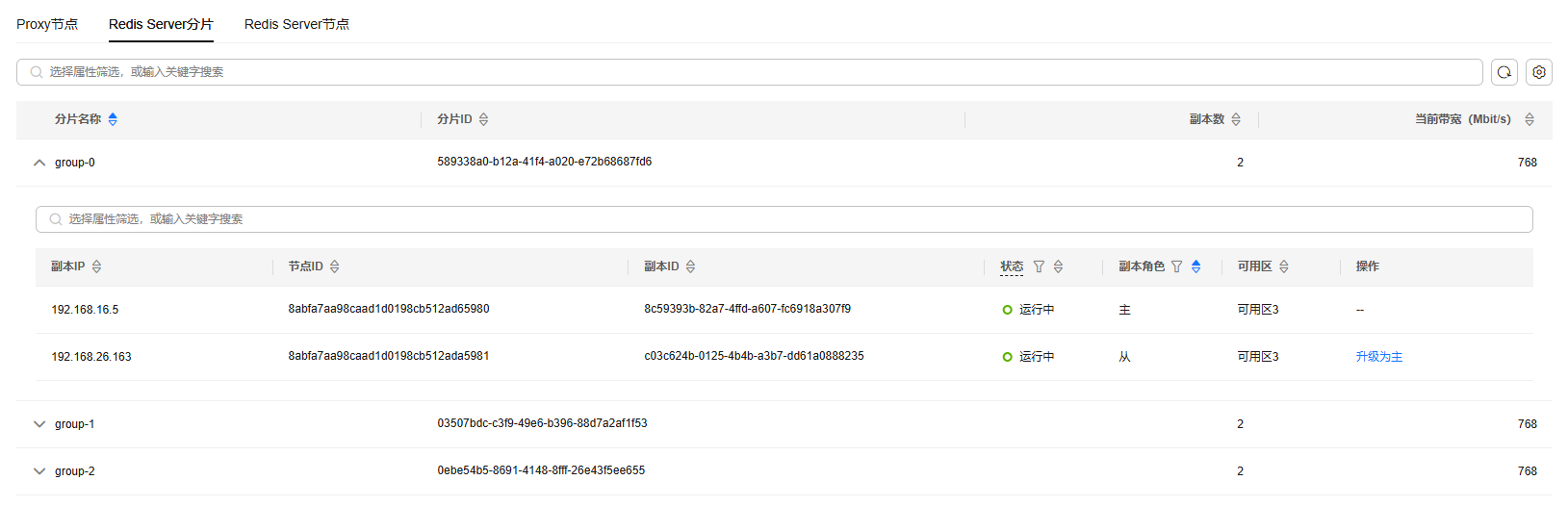Image resolution: width=1568 pixels, height=506 pixels.
Task: Switch to the Proxy节点 tab
Action: (x=47, y=24)
